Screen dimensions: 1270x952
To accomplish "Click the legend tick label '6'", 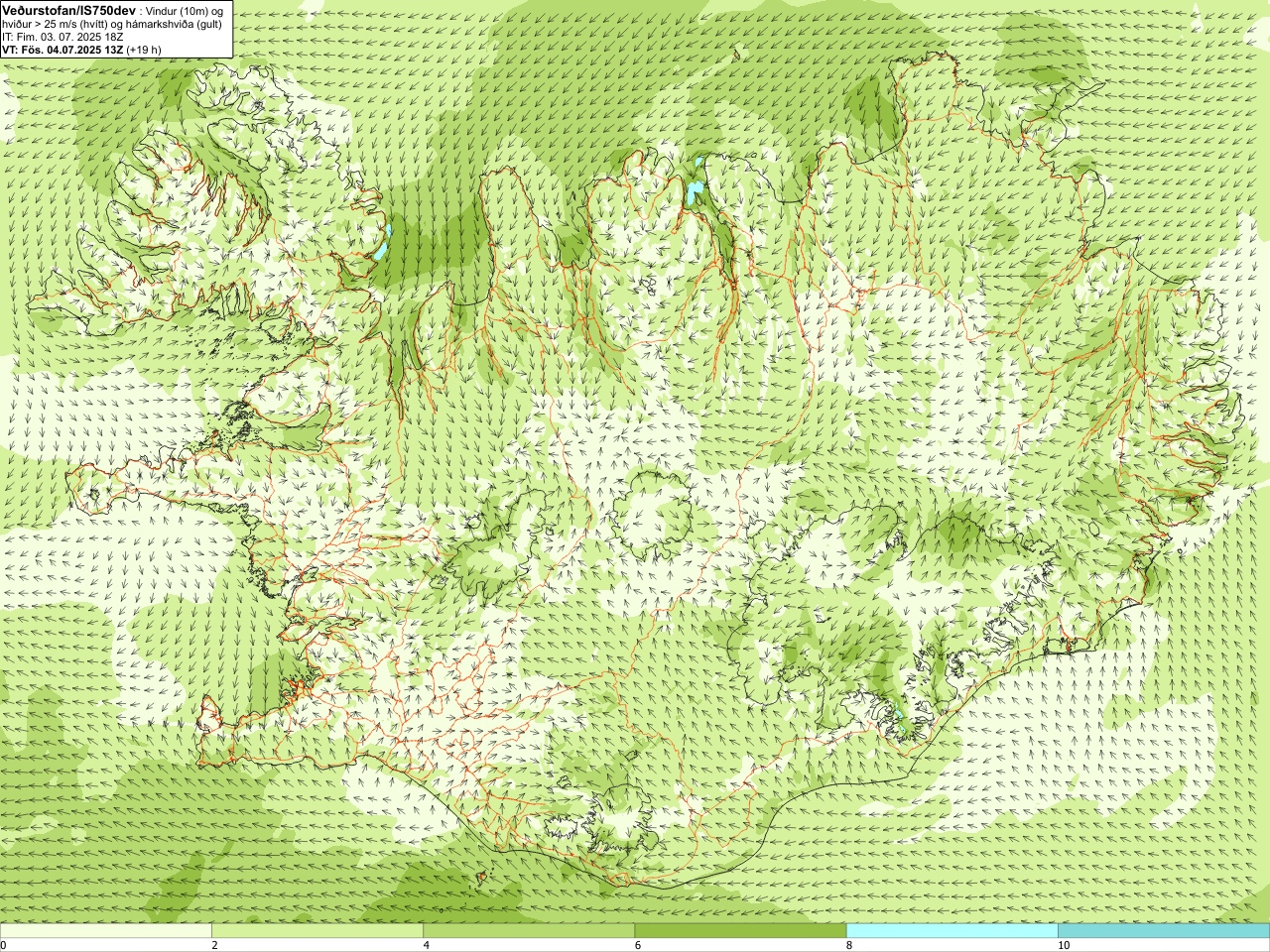I will (x=638, y=945).
